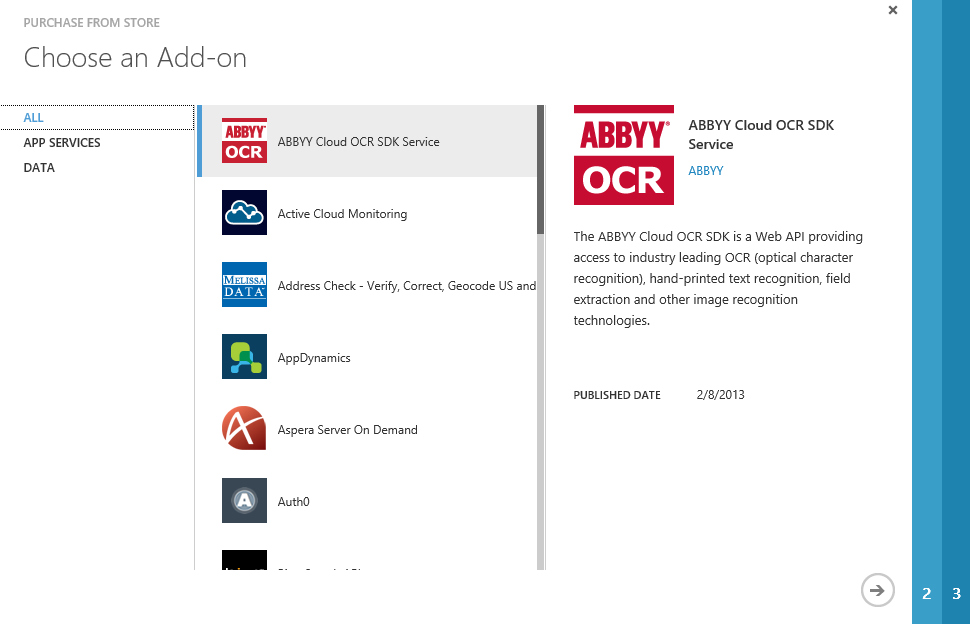
Task: Select the Auth0 shield icon
Action: [x=244, y=500]
